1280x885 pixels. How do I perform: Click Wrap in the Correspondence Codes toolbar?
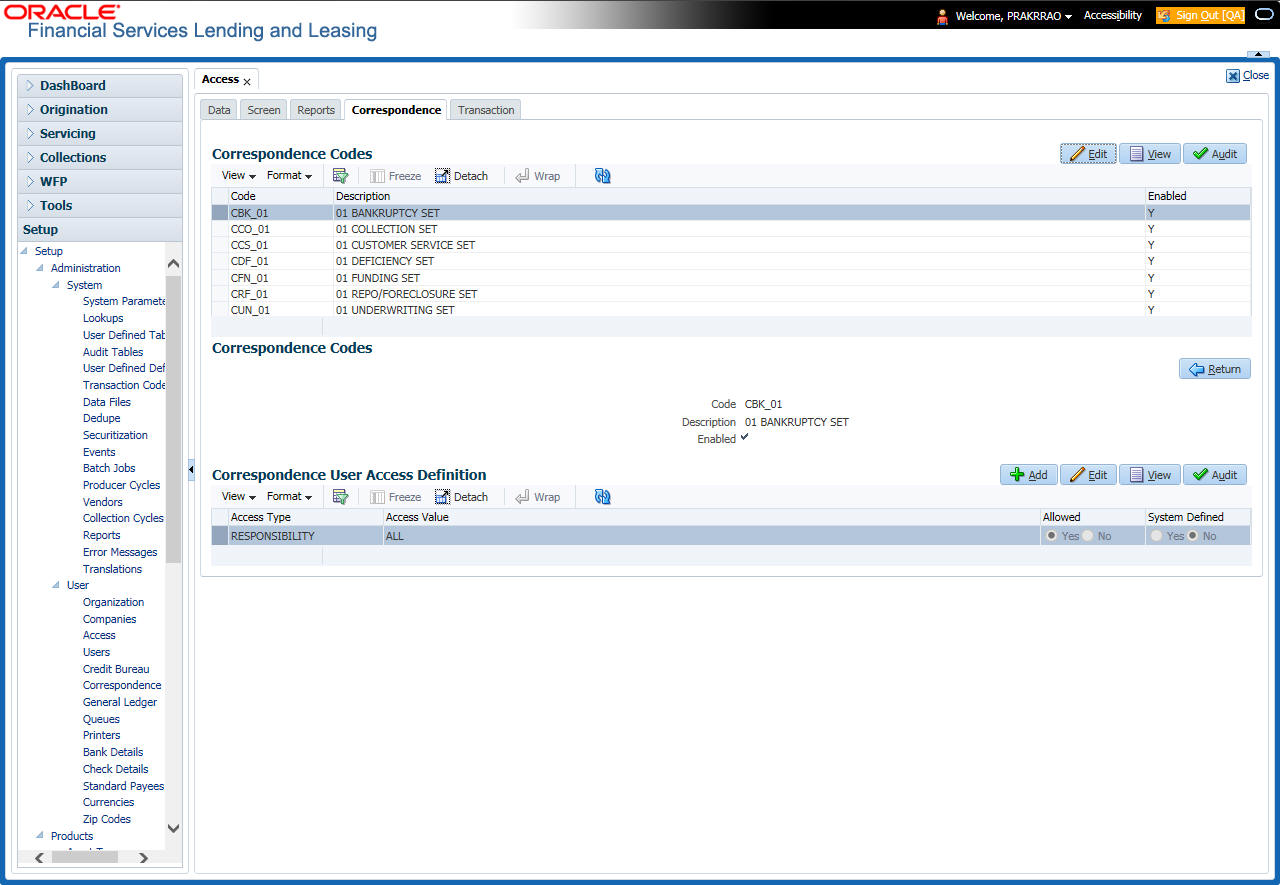tap(537, 176)
